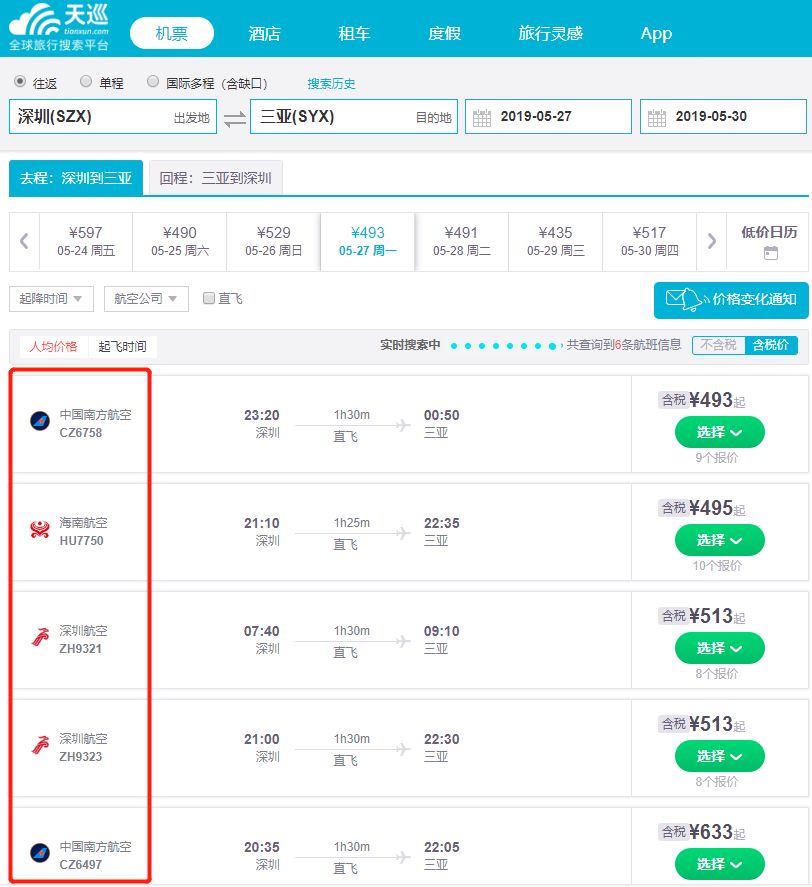Click flight number ZH9321
The height and width of the screenshot is (887, 812).
(80, 649)
